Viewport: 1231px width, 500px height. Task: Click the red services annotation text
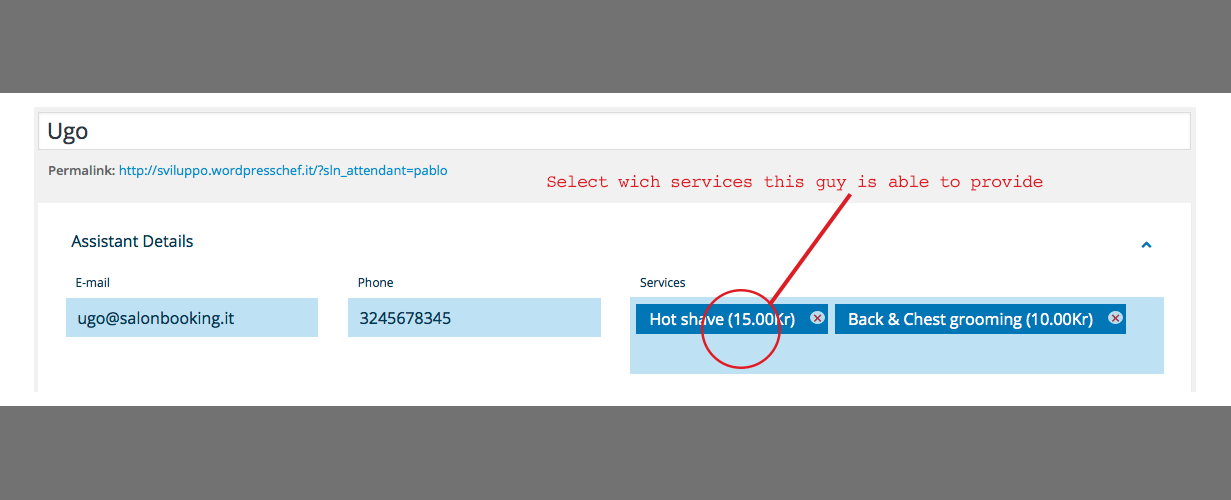(794, 182)
